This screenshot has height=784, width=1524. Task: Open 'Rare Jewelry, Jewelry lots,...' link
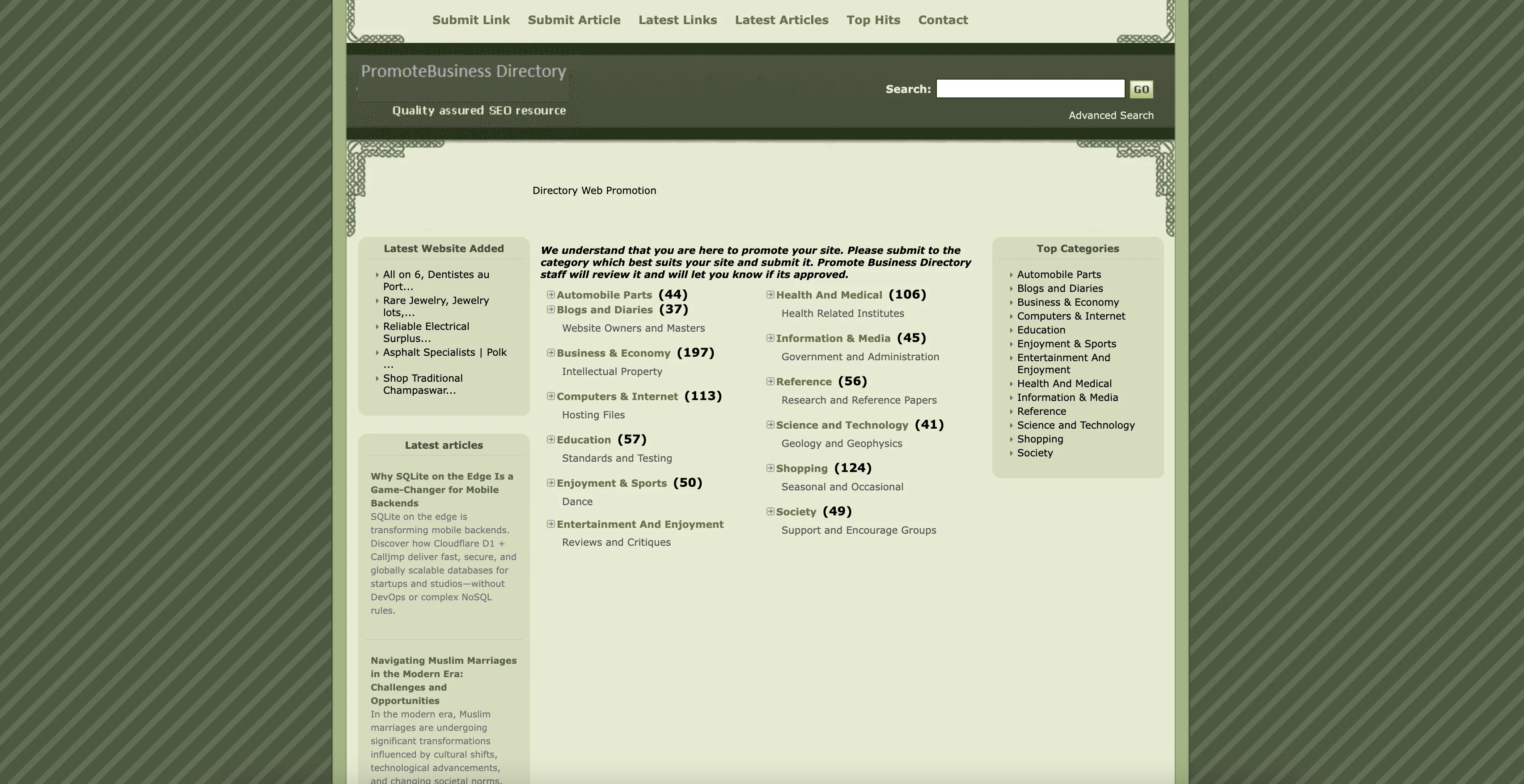pyautogui.click(x=436, y=306)
